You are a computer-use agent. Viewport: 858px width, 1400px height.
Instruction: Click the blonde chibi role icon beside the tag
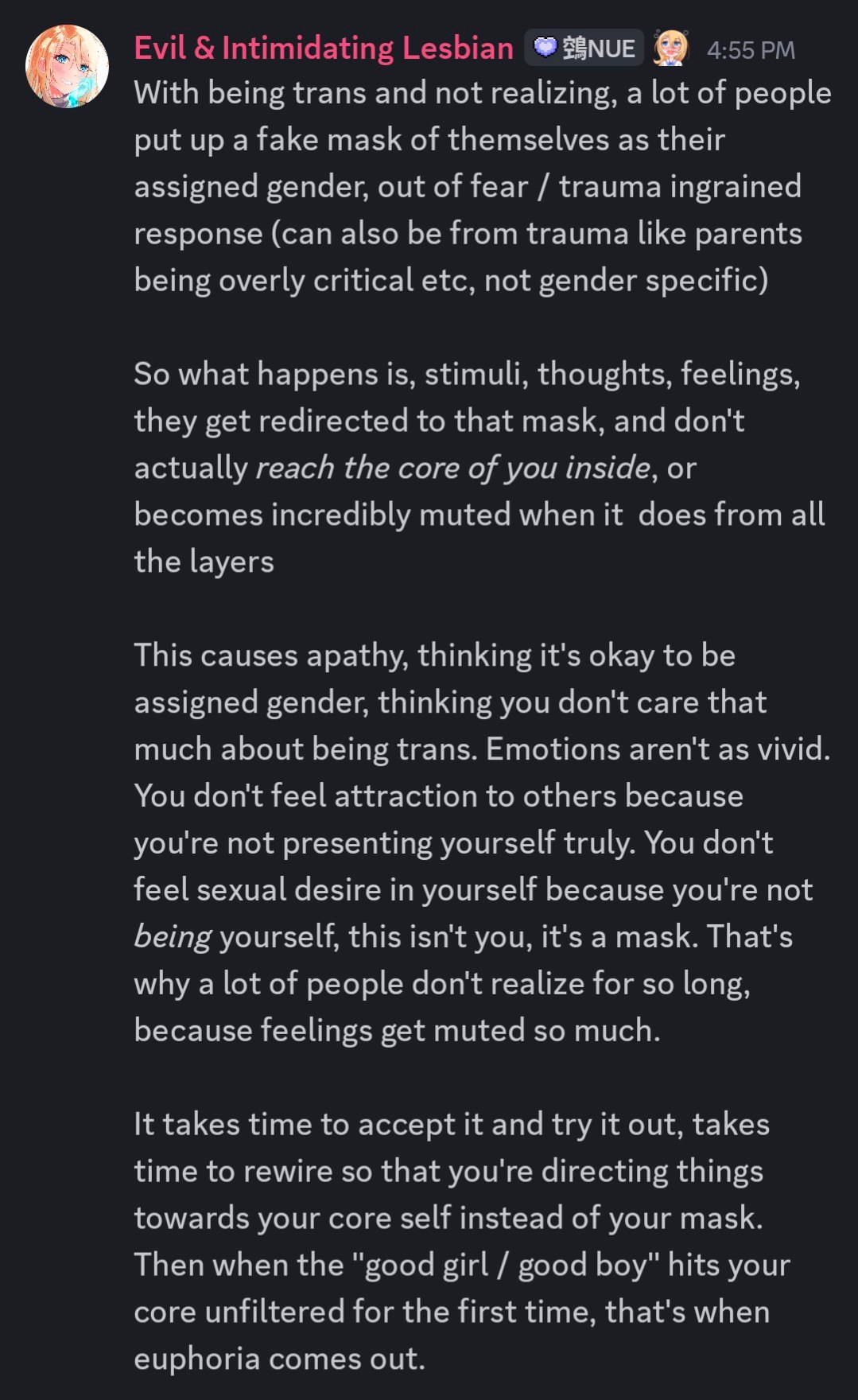[670, 49]
